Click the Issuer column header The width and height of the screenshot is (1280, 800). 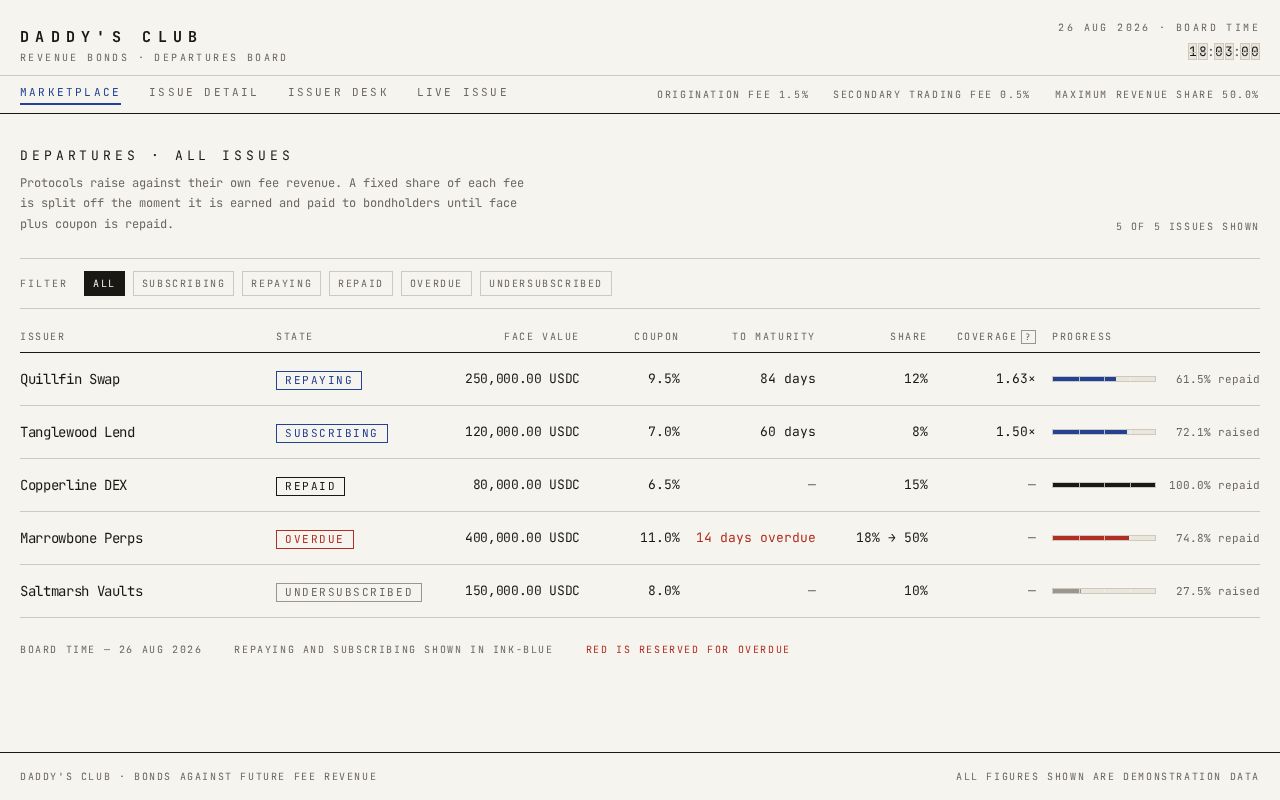click(43, 337)
